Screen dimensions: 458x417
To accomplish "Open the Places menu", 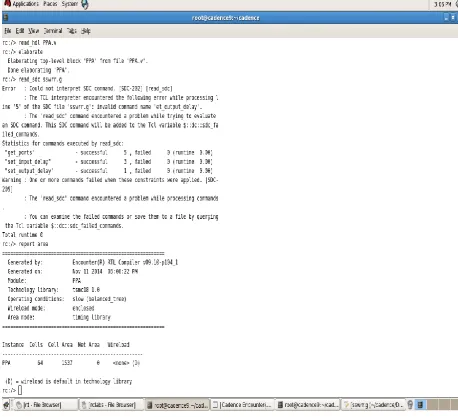I will (50, 4).
